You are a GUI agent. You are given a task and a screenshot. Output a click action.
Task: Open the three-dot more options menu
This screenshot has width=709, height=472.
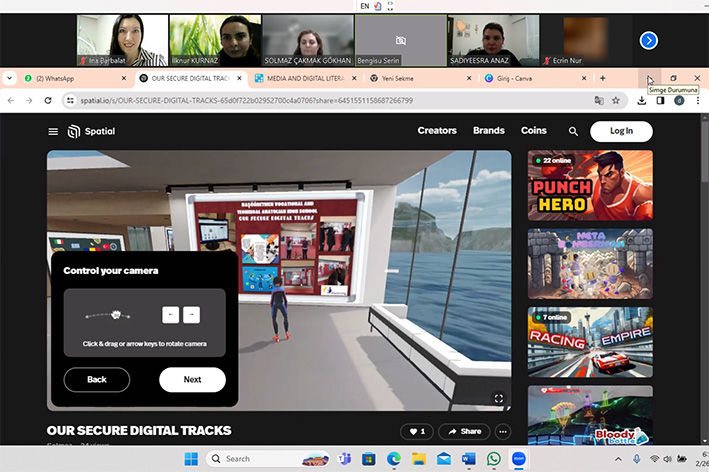[x=503, y=431]
